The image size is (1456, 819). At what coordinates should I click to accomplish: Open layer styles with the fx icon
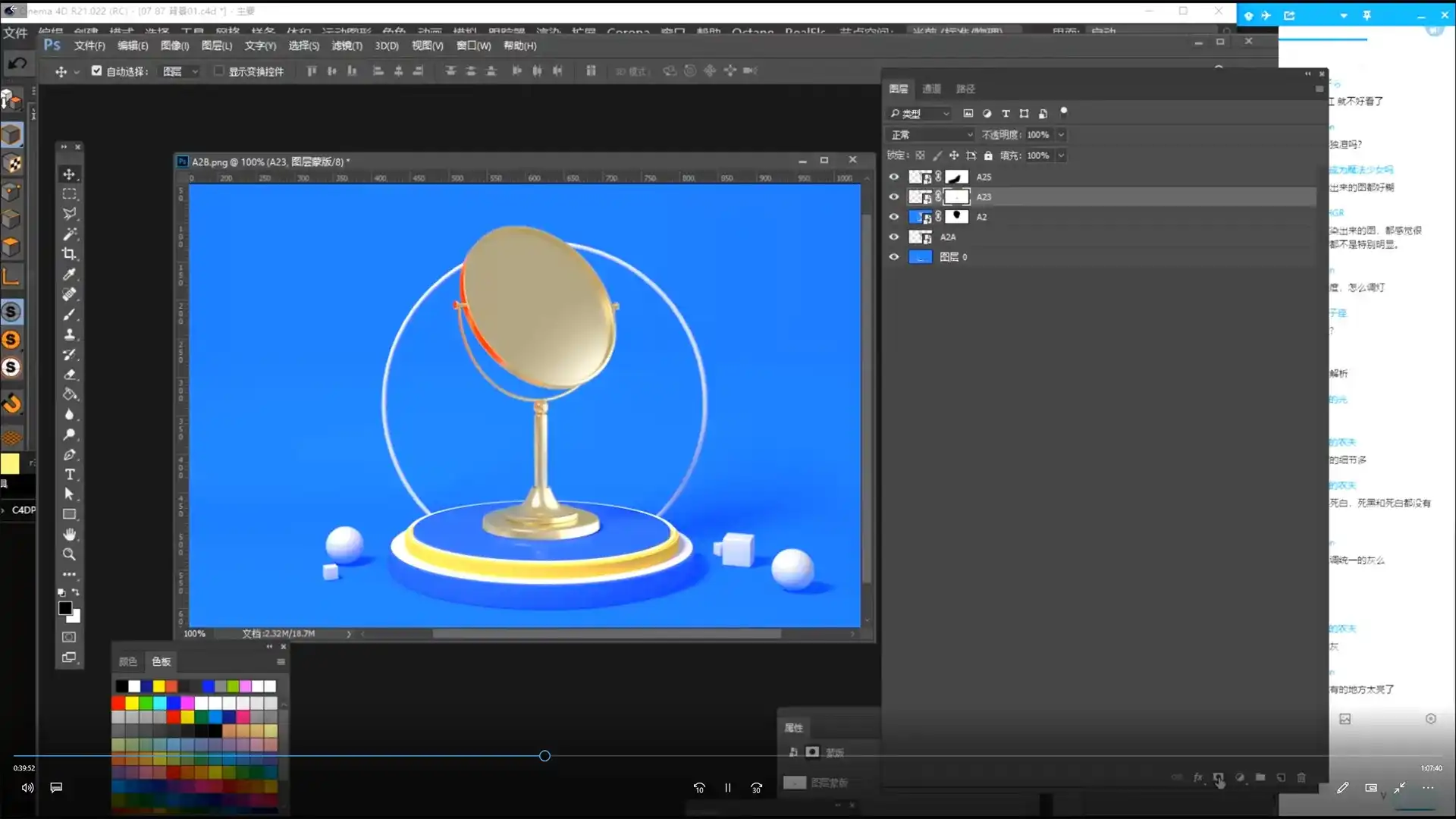(1198, 777)
